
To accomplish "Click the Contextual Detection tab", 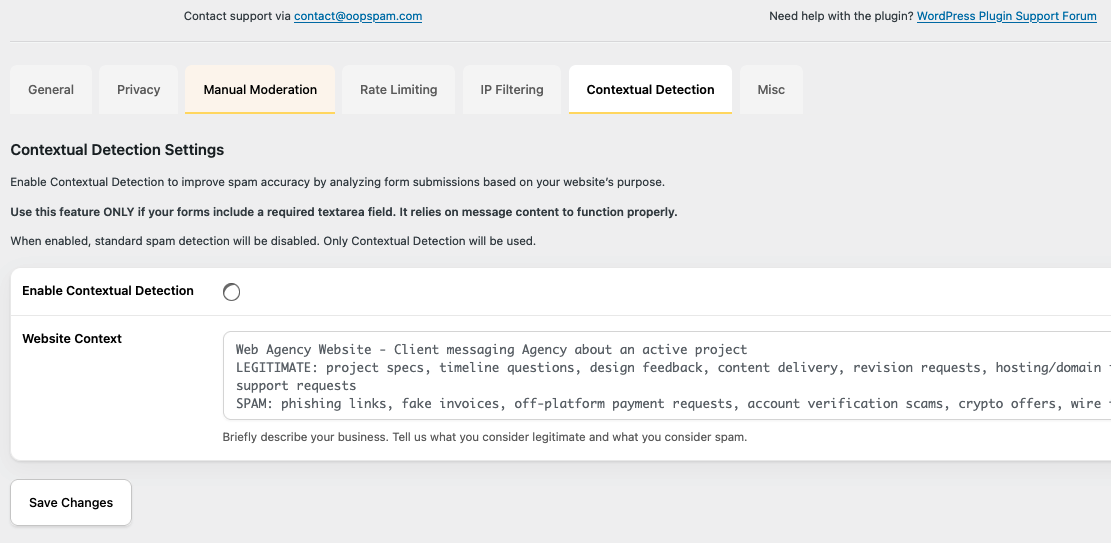I will pos(650,90).
